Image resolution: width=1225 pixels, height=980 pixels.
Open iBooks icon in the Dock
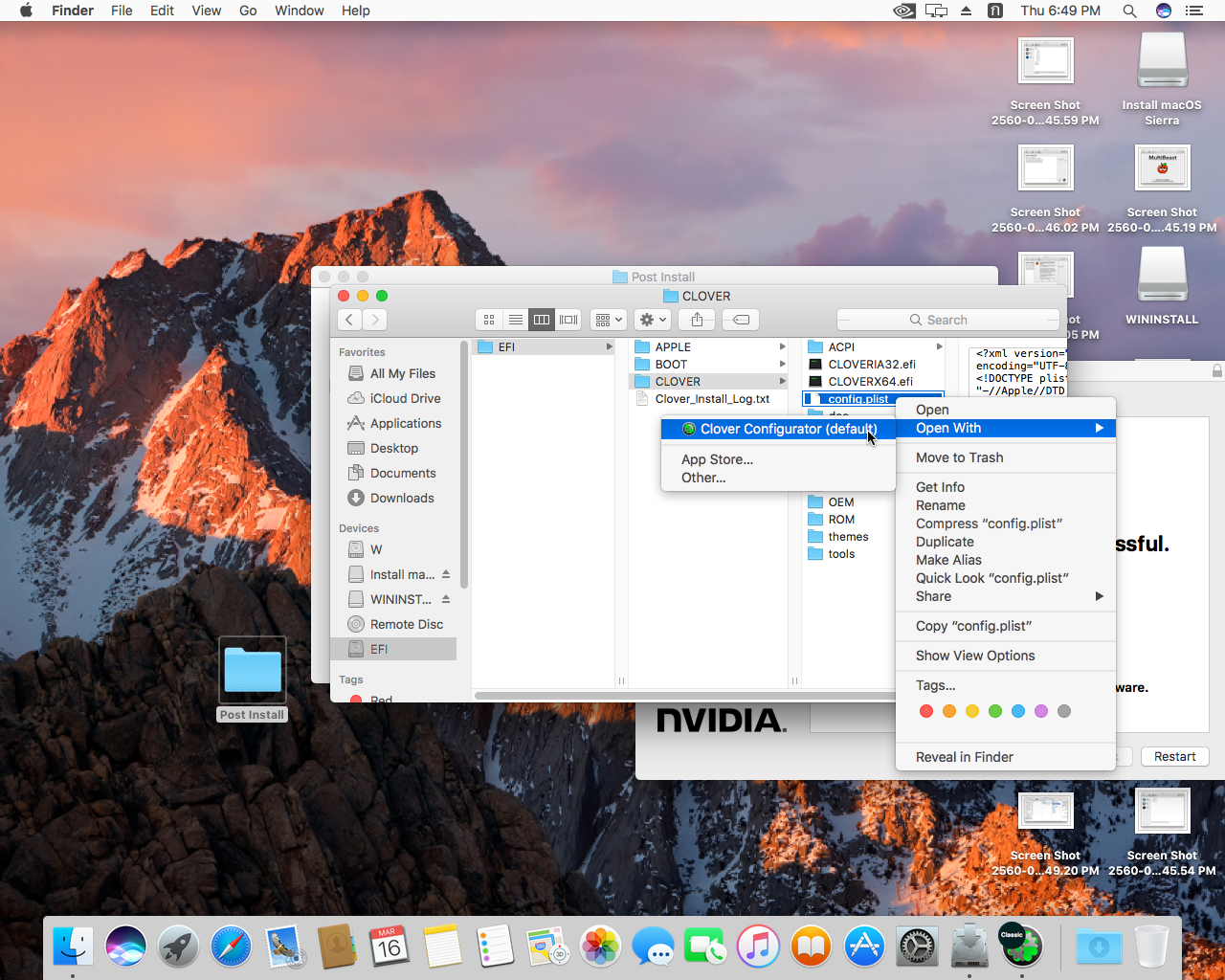click(x=811, y=947)
